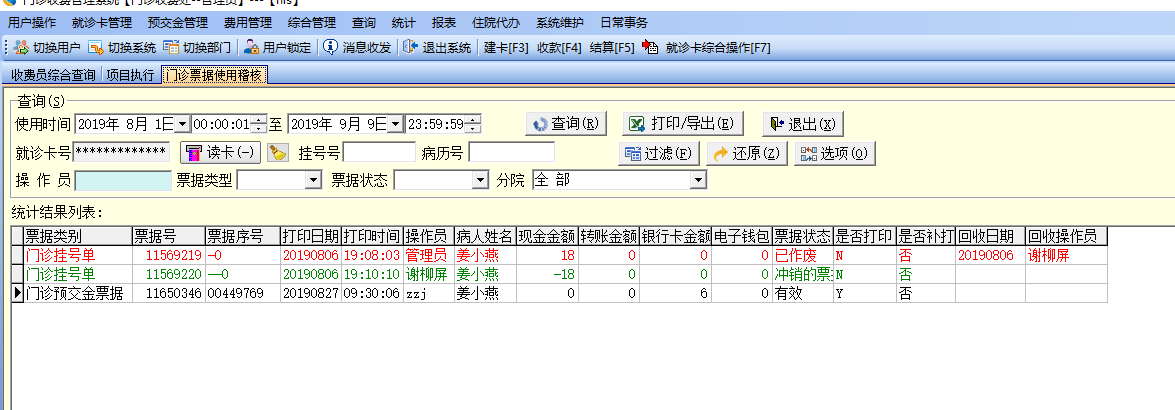The image size is (1175, 410).
Task: Click the 退出系统 exit system toolbar icon
Action: [x=410, y=48]
